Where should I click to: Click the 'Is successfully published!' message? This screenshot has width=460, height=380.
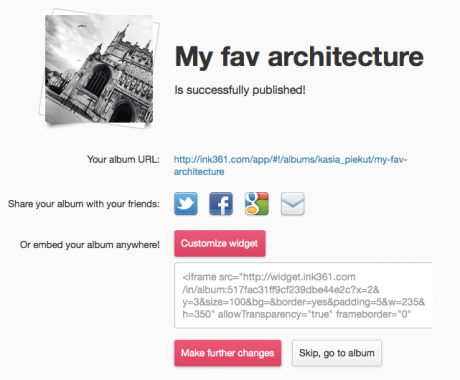tap(240, 90)
